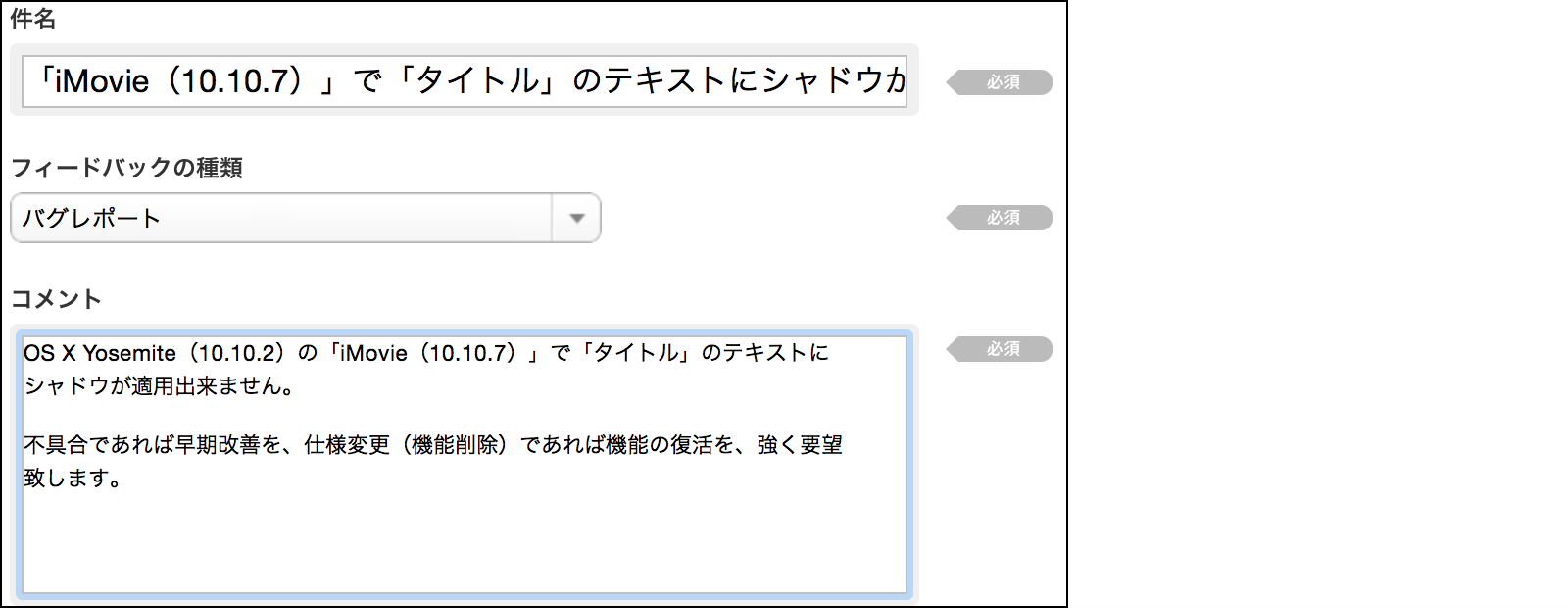Click the 必須 badge beside the subject field

1002,82
